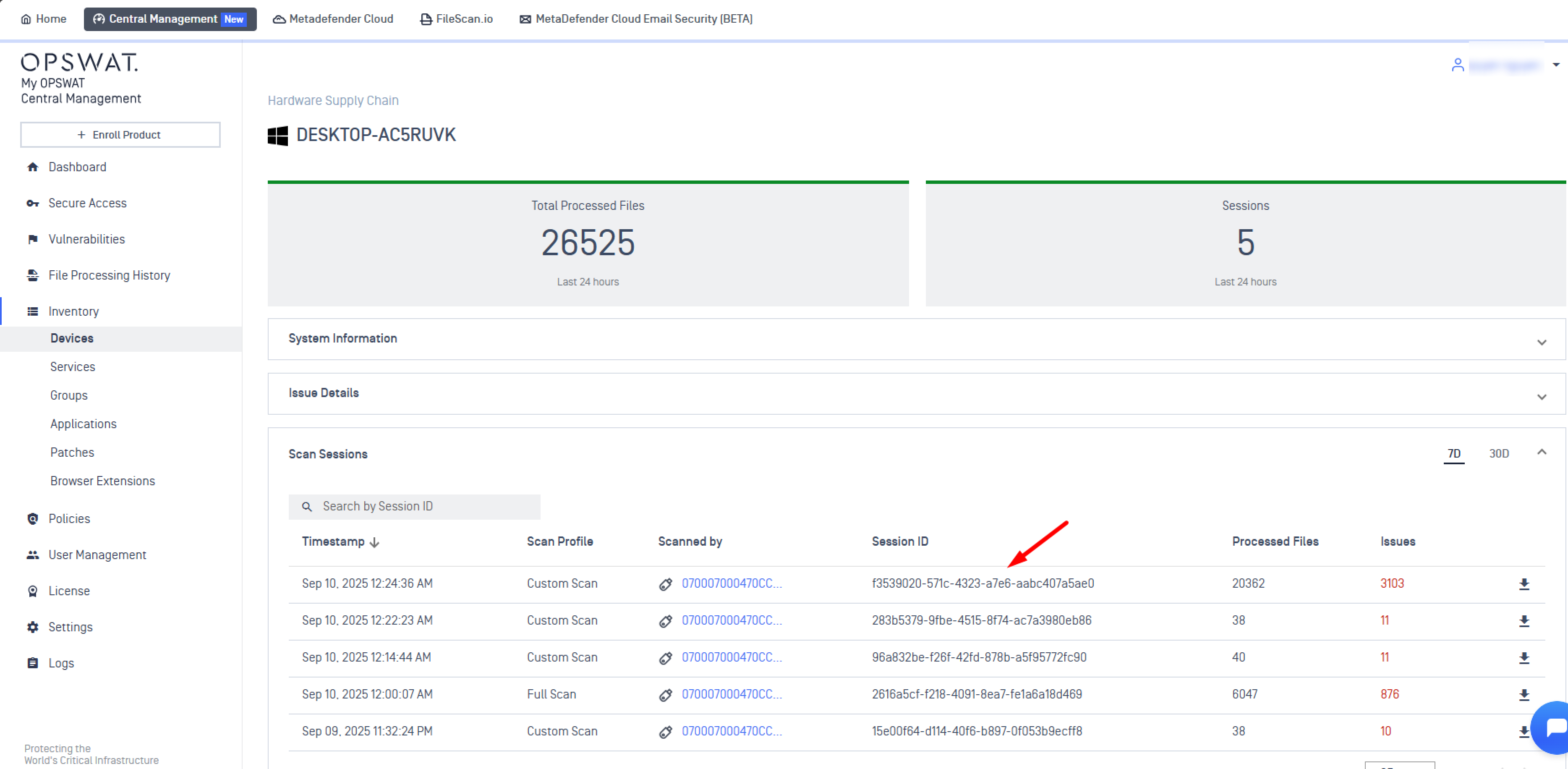Switch Scan Sessions to 7D range
The height and width of the screenshot is (769, 1568).
(1453, 454)
